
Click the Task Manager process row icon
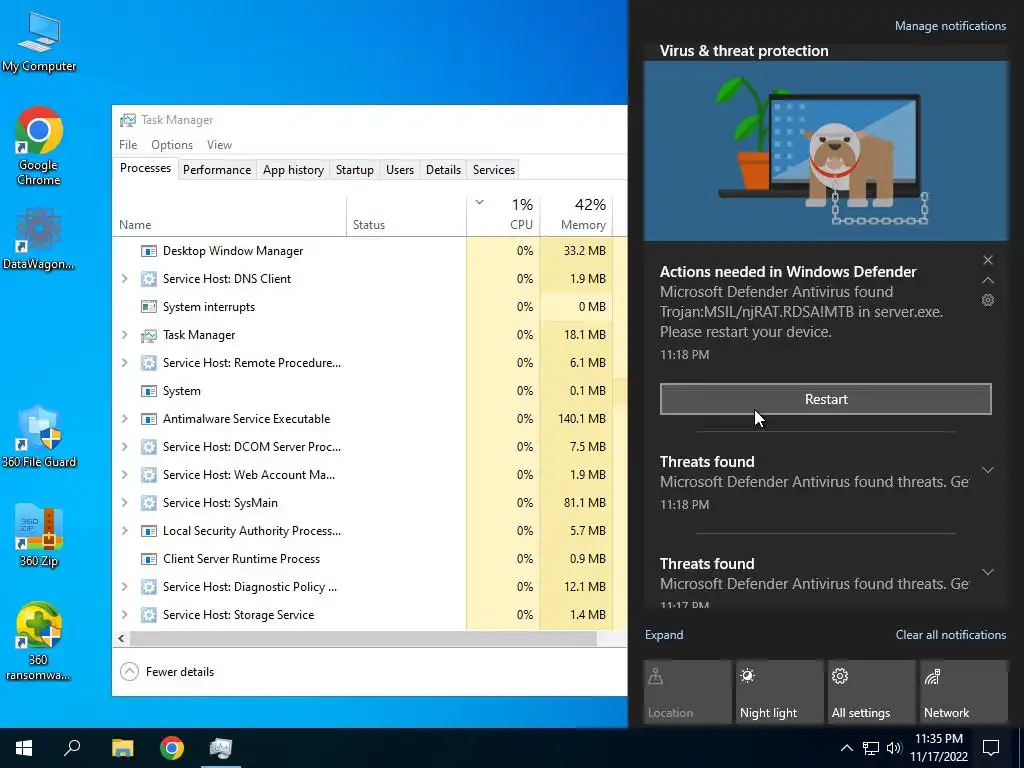[x=149, y=335]
